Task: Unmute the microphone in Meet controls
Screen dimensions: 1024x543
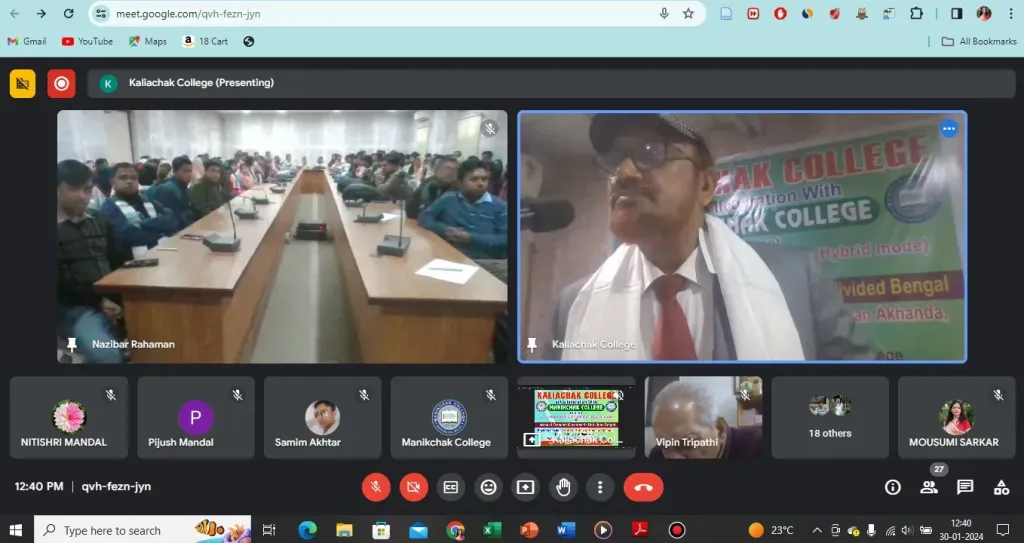Action: click(x=376, y=487)
